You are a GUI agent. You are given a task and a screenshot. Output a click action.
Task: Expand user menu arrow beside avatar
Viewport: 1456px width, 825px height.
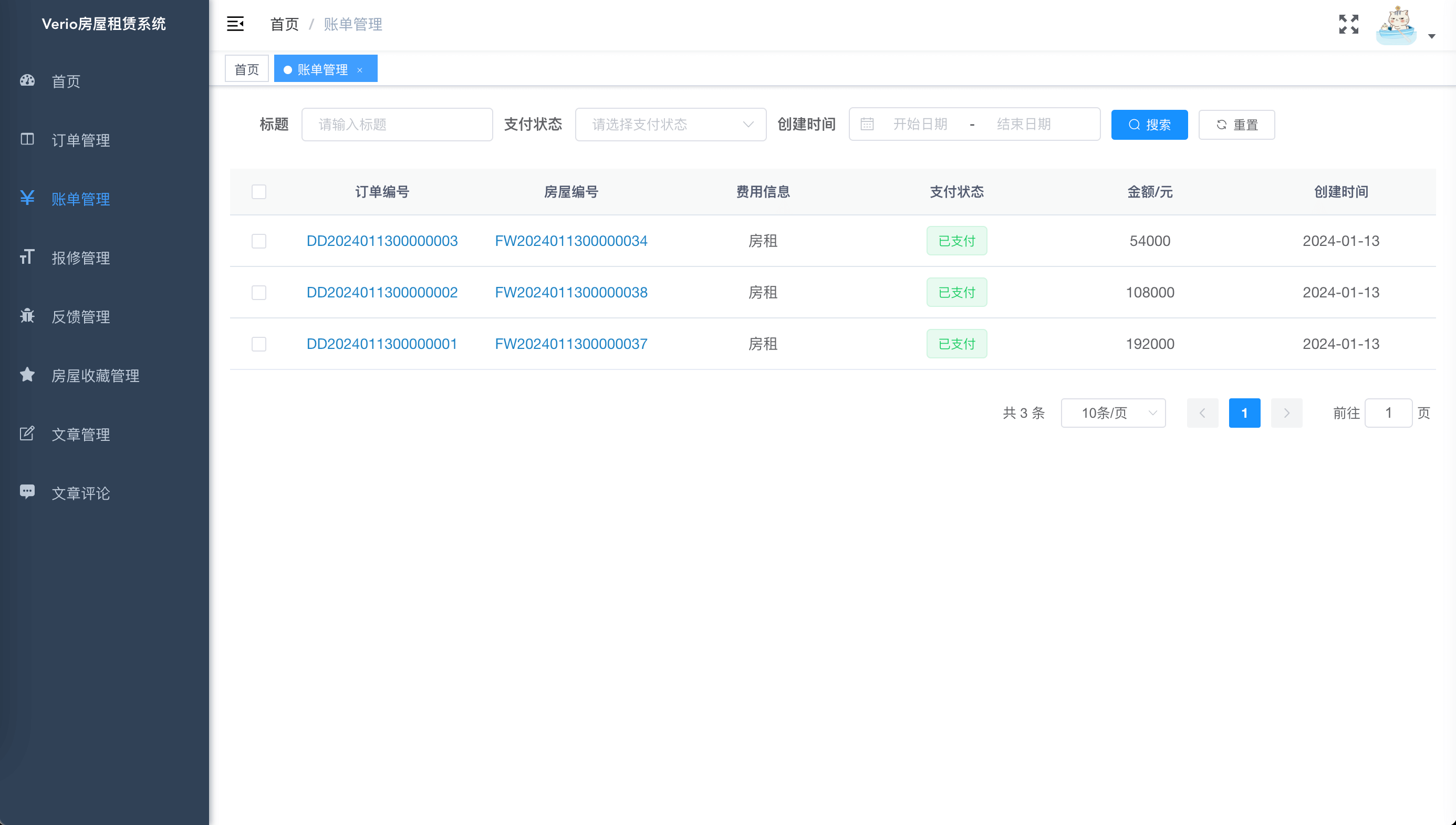click(x=1432, y=36)
